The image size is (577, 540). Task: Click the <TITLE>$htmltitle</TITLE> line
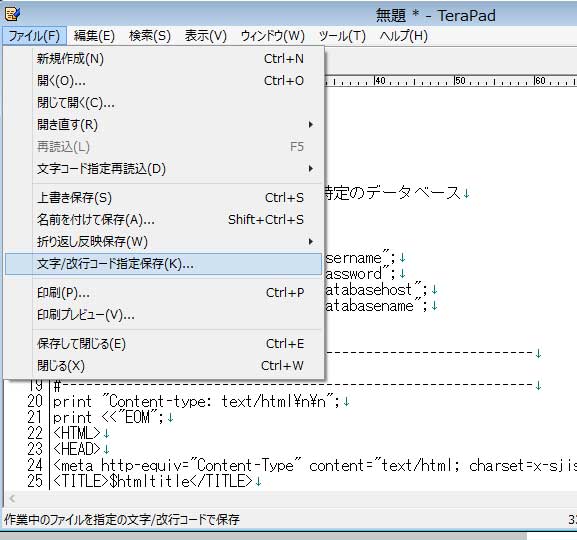(157, 481)
